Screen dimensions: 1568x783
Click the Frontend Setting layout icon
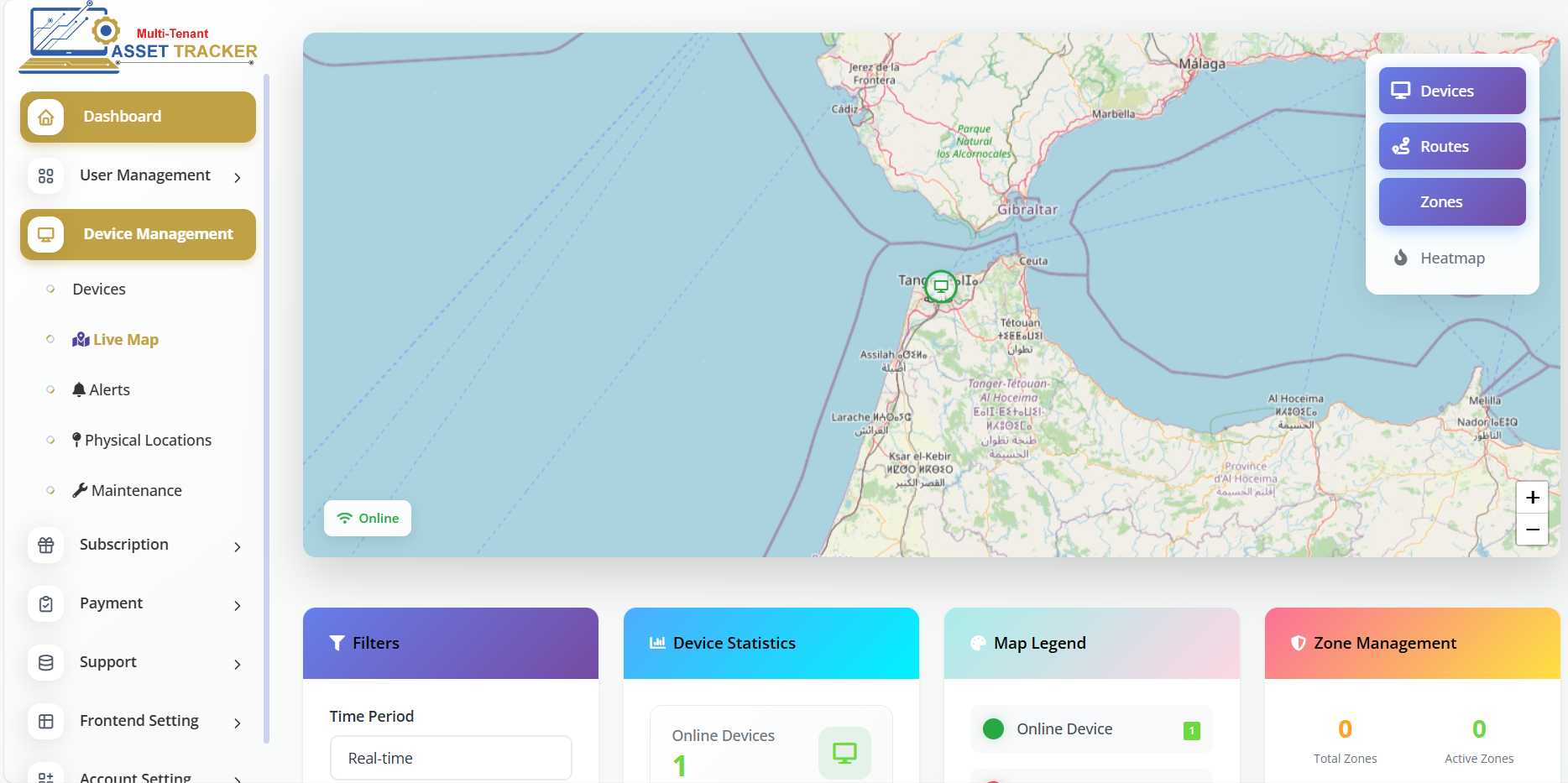point(46,722)
